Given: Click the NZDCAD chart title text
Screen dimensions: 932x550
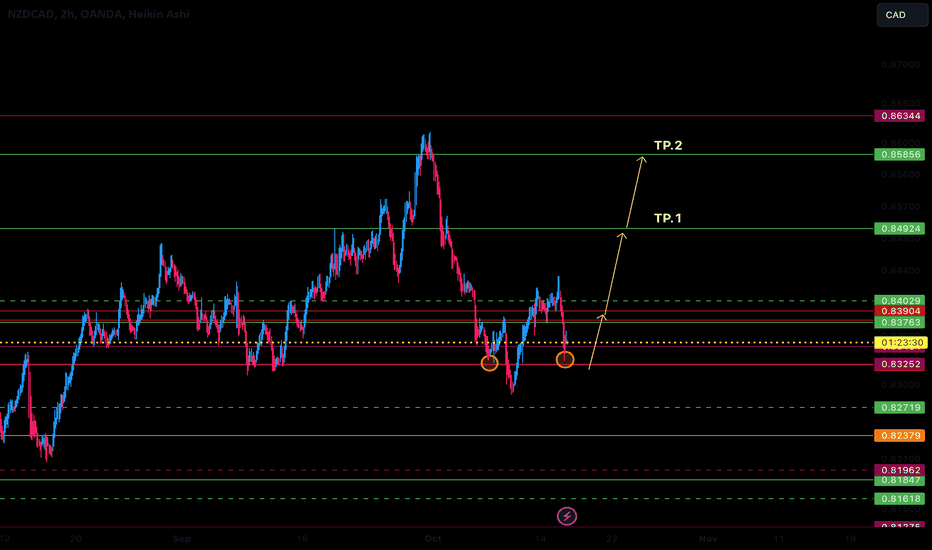Looking at the screenshot, I should [x=99, y=14].
